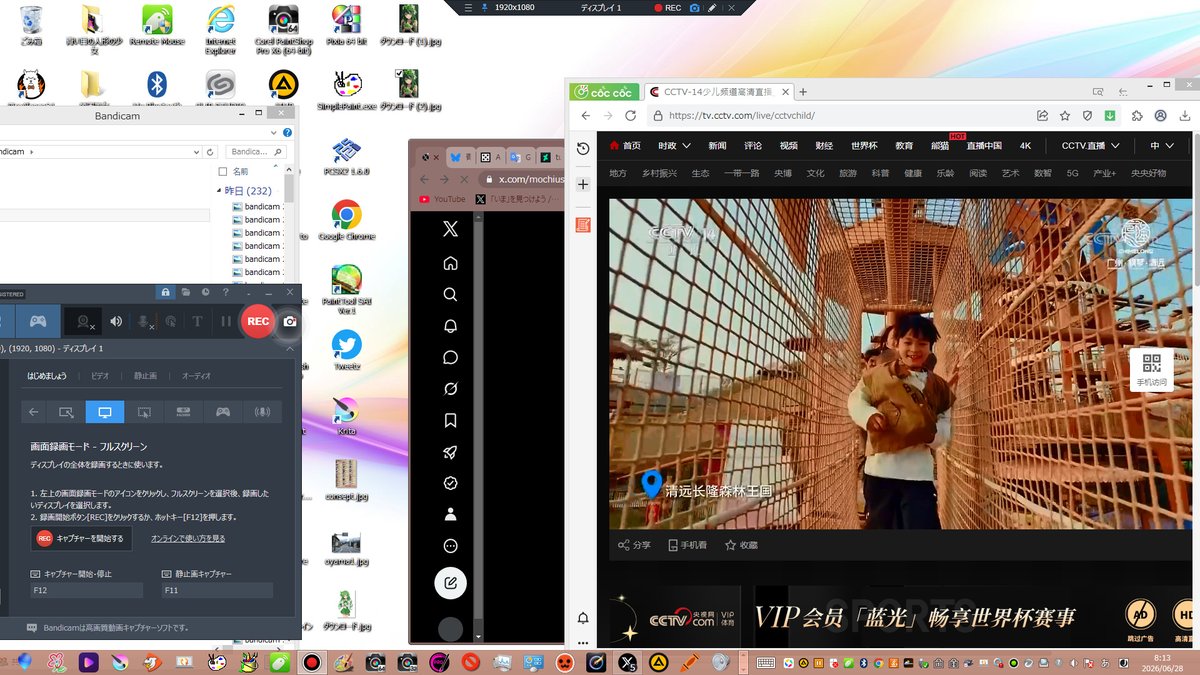
Task: Click the CCTV address bar URL
Action: [x=742, y=115]
